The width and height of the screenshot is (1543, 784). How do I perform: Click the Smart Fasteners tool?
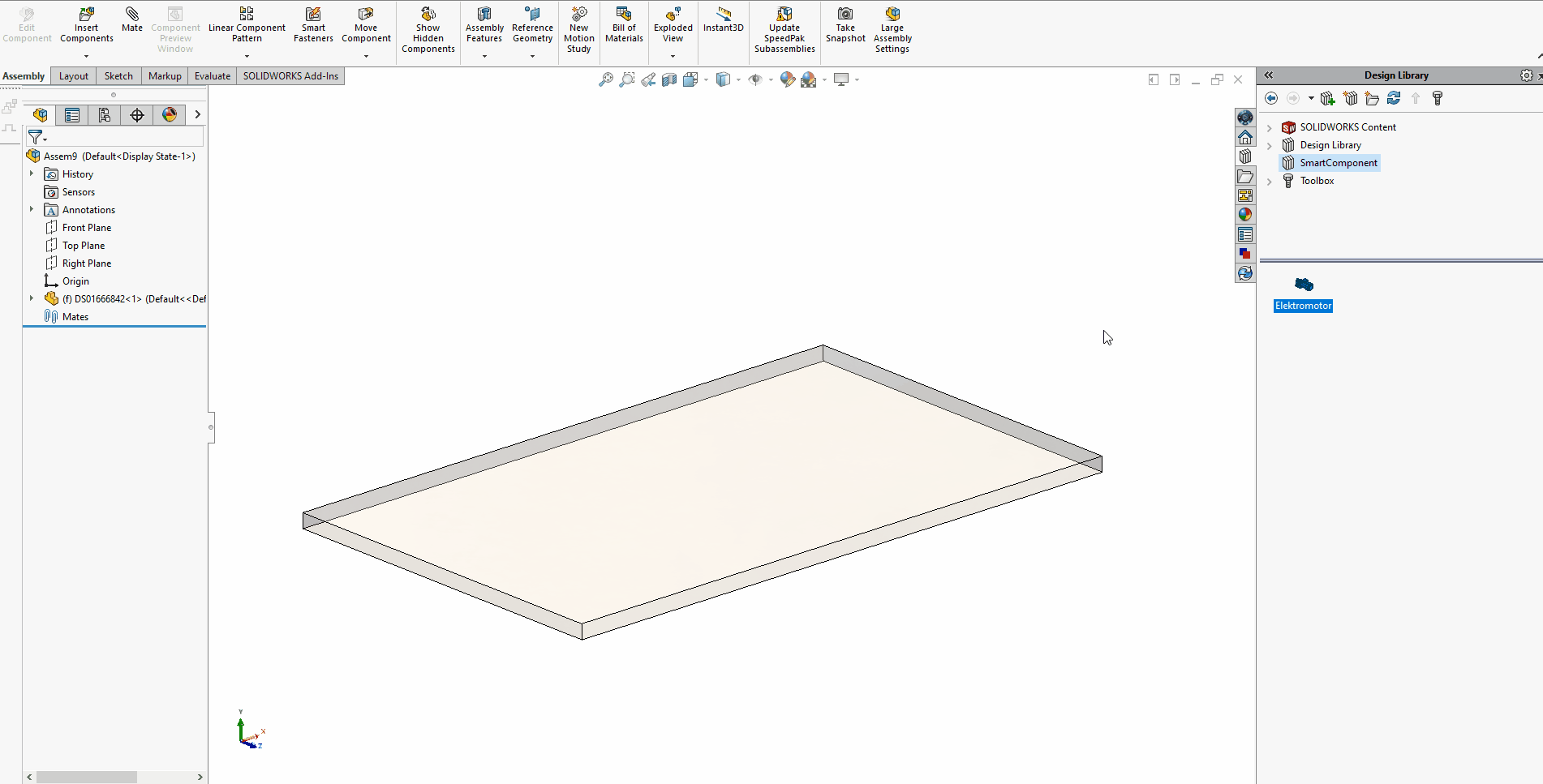click(x=313, y=24)
